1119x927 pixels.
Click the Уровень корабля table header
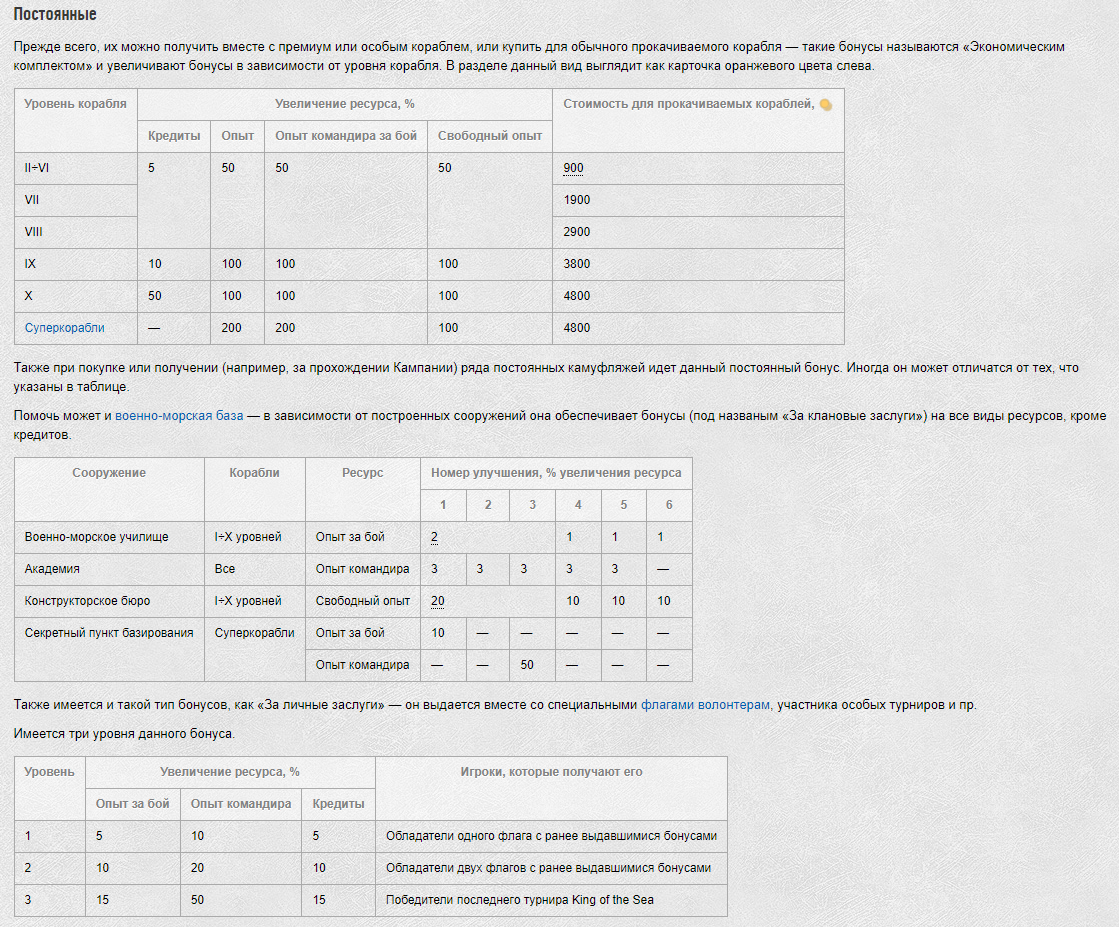pos(76,104)
